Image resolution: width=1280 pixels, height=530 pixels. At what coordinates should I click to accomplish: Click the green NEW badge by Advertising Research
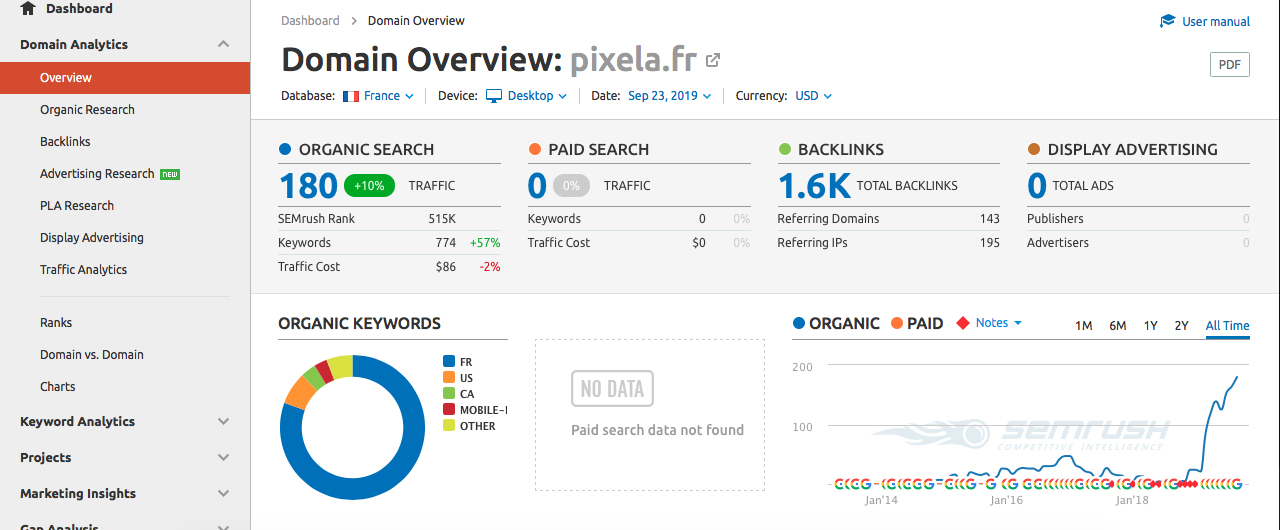[x=170, y=174]
